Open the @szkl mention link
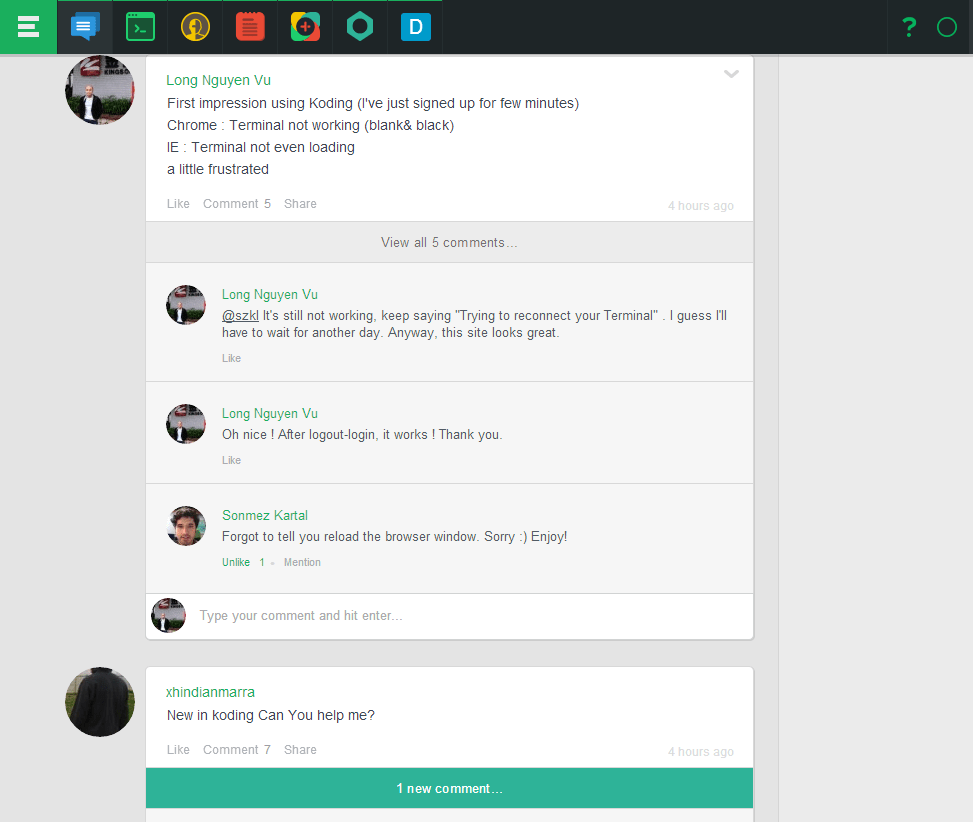 point(240,316)
